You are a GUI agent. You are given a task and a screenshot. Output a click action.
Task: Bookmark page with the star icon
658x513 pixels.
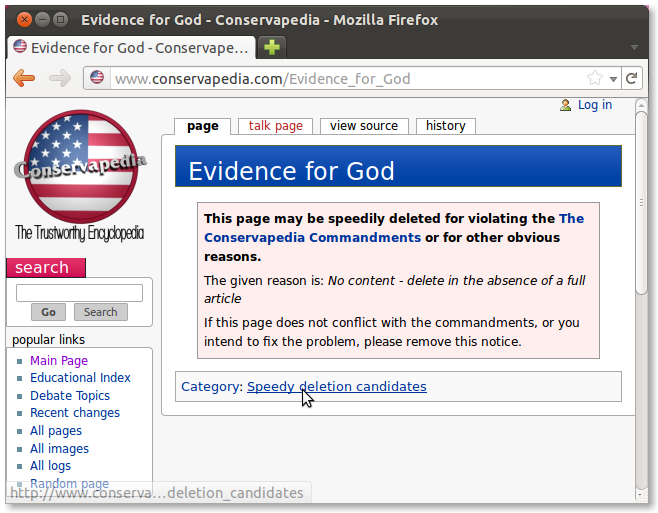pos(595,78)
